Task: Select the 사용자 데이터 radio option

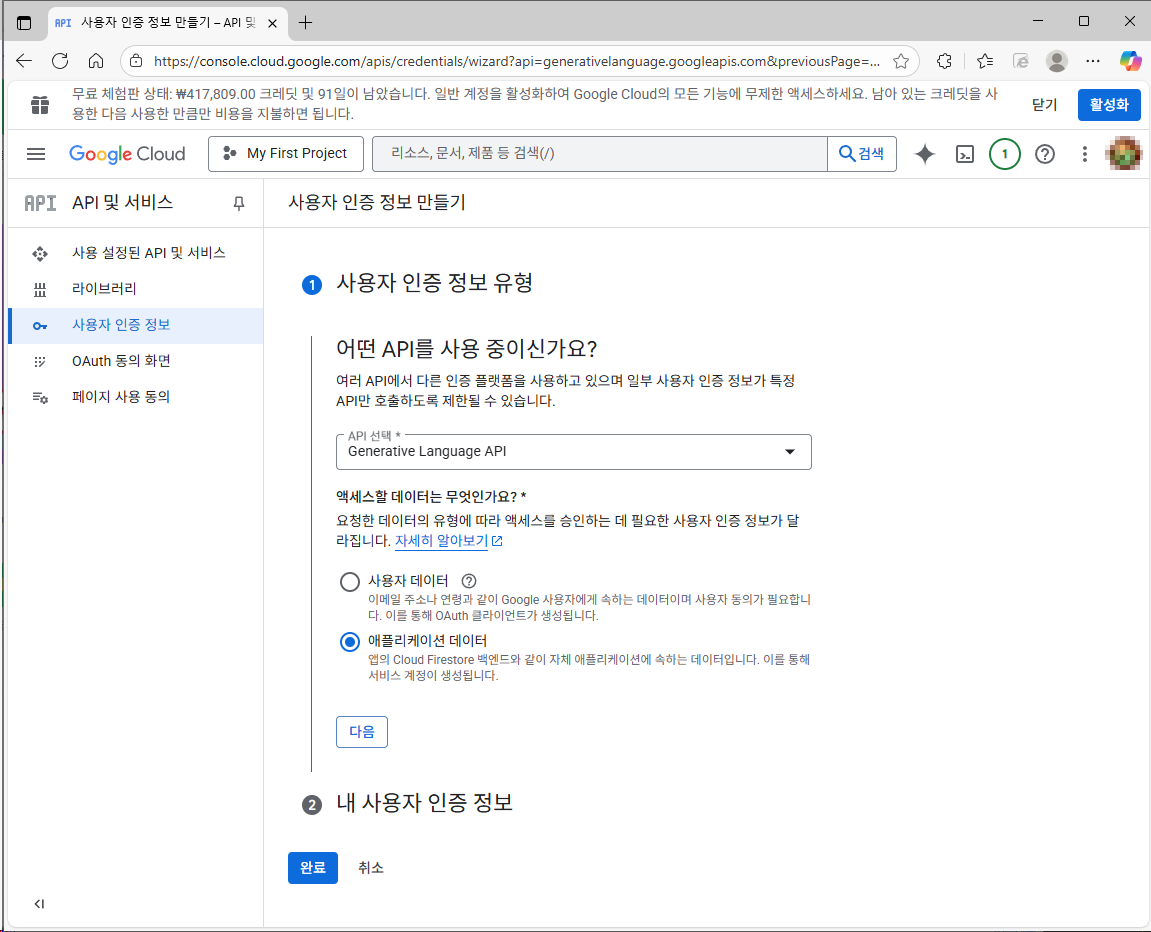Action: point(349,582)
